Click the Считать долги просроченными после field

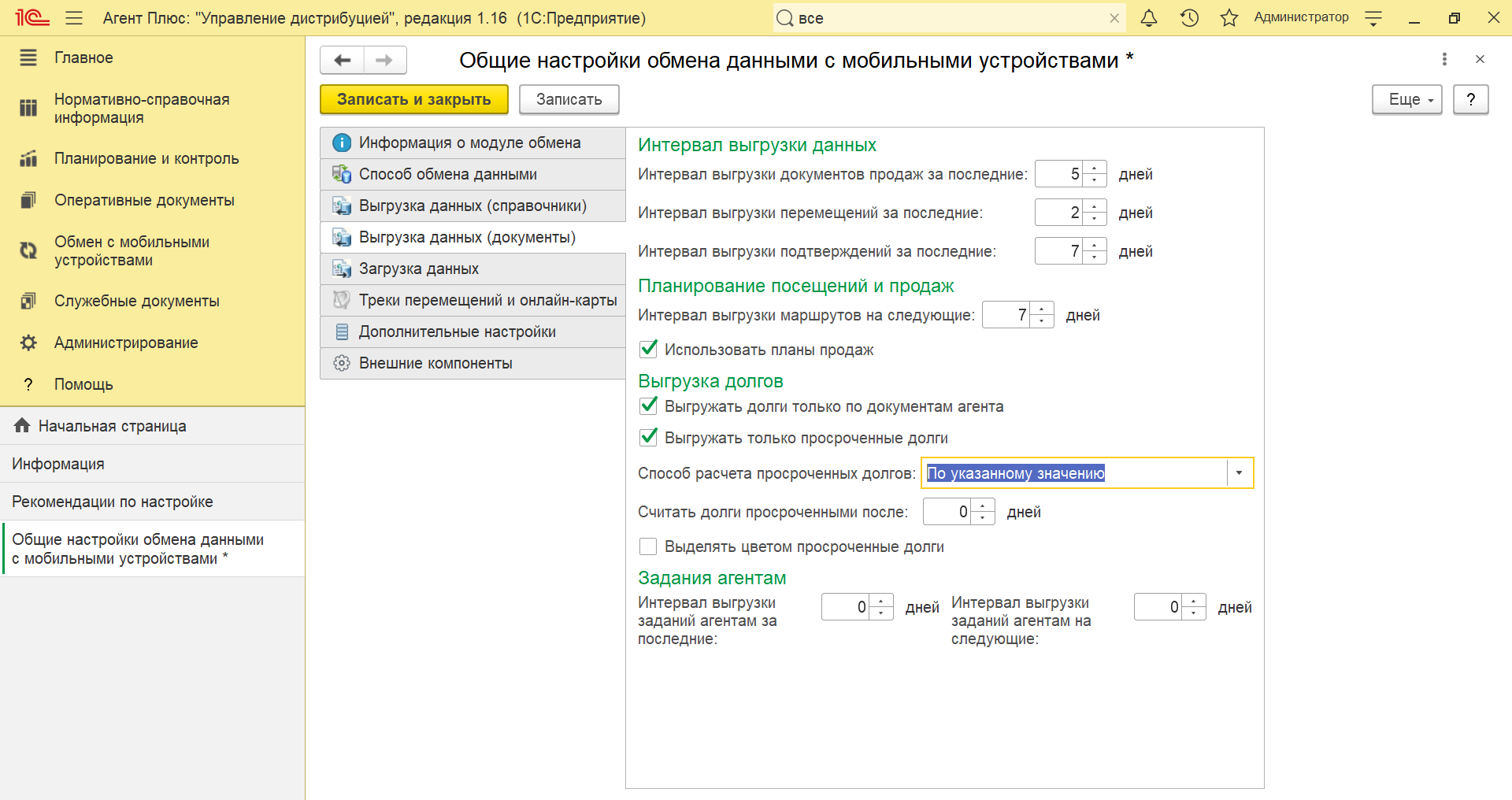[x=947, y=512]
